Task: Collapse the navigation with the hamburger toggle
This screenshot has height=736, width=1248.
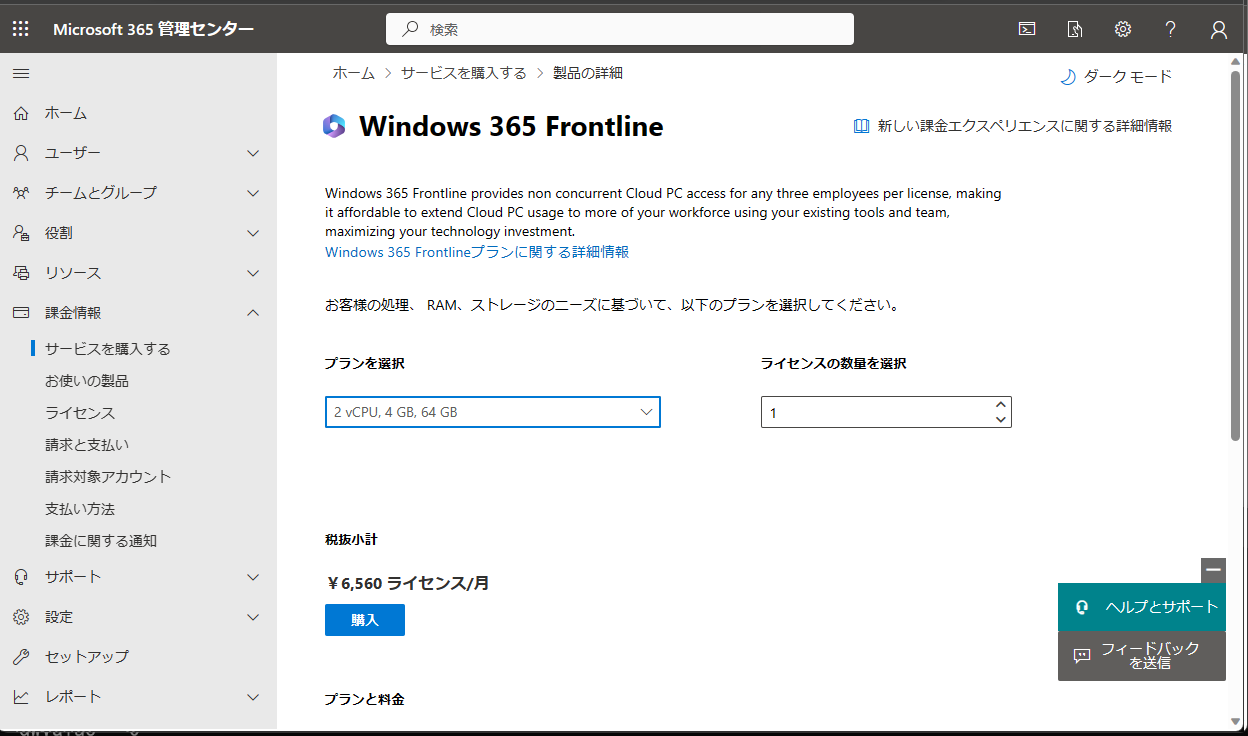Action: [x=21, y=72]
